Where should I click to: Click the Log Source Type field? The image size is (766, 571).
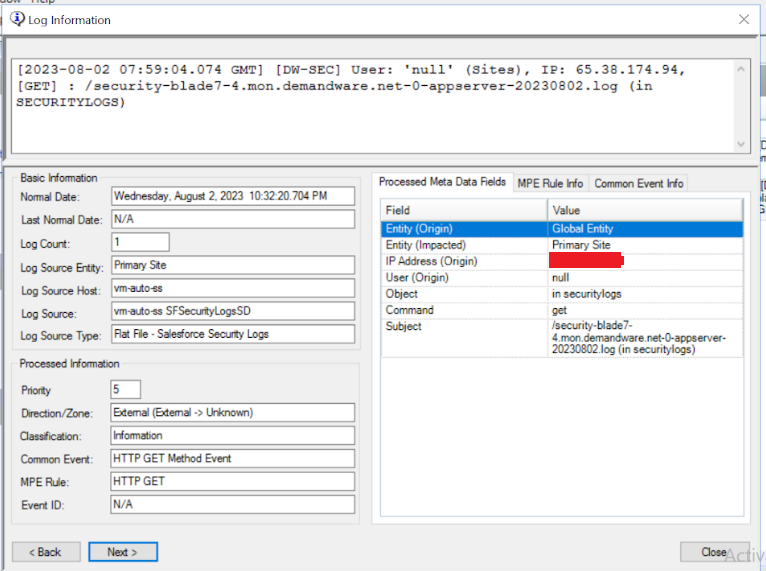click(x=232, y=334)
